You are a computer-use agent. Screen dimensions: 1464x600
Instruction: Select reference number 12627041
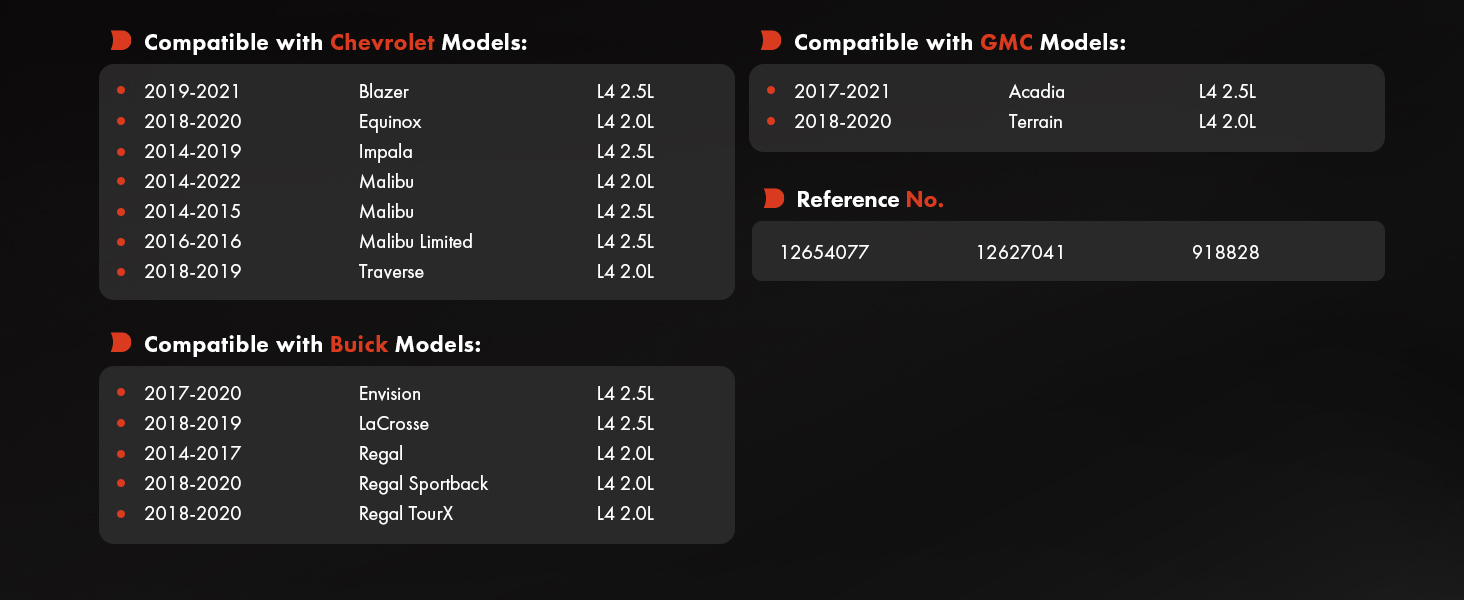click(1020, 253)
